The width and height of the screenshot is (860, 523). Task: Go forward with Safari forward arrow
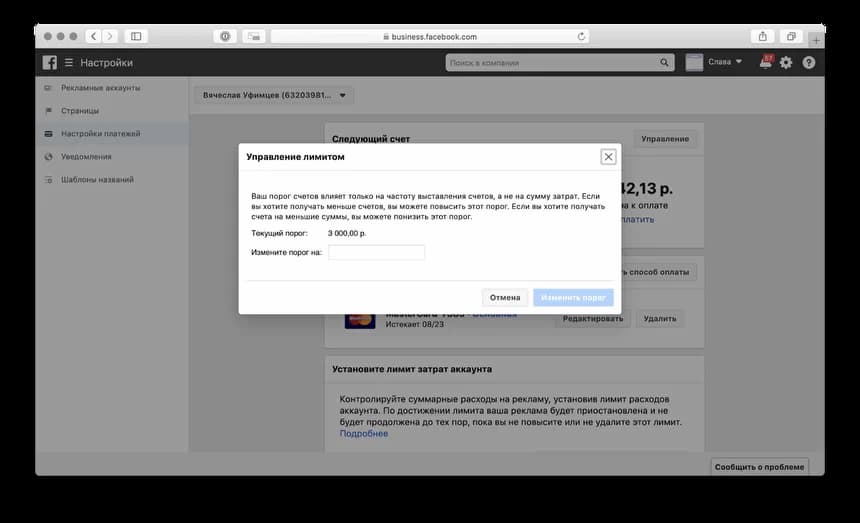110,36
